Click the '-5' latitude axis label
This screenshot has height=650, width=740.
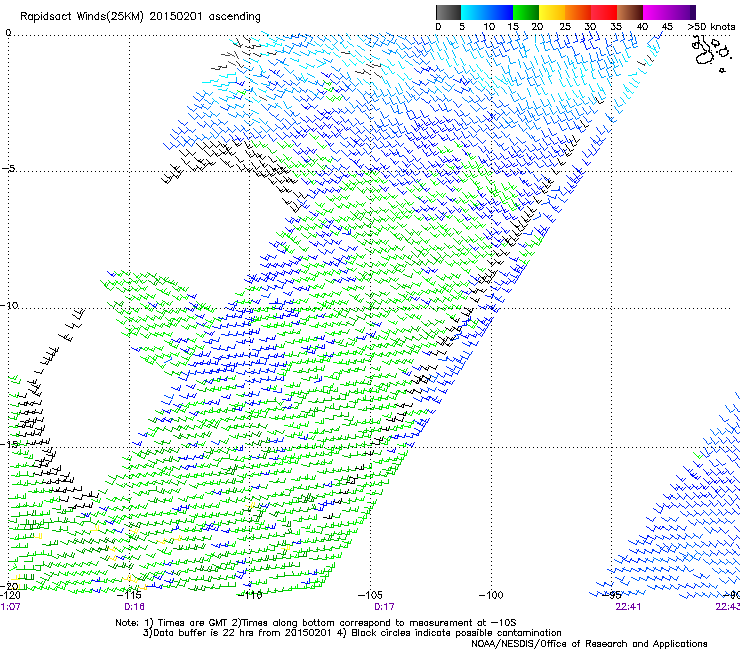pos(8,169)
